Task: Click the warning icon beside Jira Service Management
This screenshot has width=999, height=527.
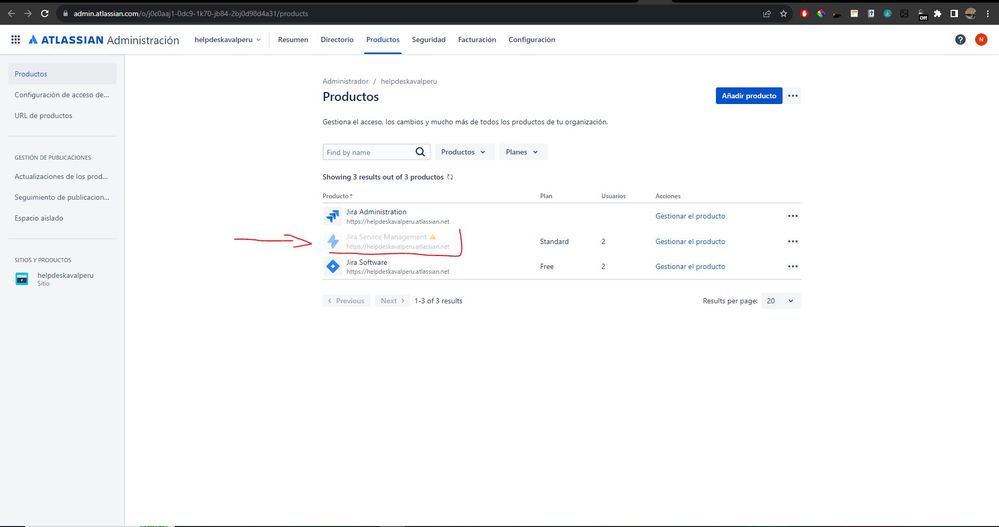Action: click(433, 237)
